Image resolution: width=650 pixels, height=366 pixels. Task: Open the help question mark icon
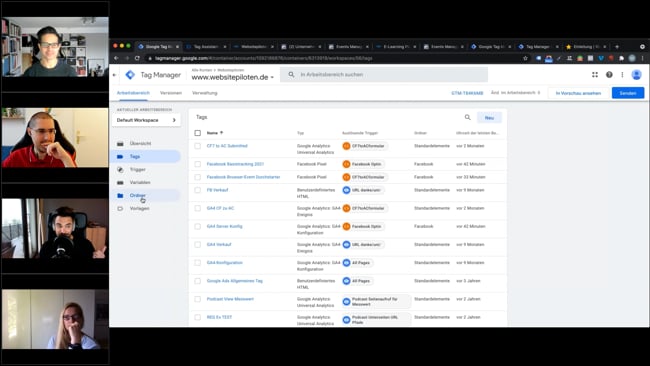(x=609, y=75)
